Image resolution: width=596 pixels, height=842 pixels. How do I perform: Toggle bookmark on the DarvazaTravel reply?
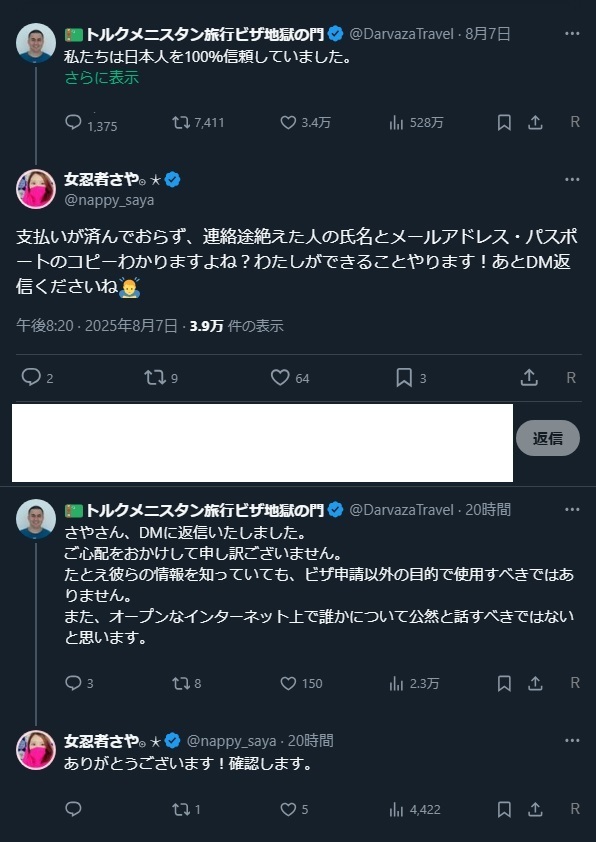504,683
